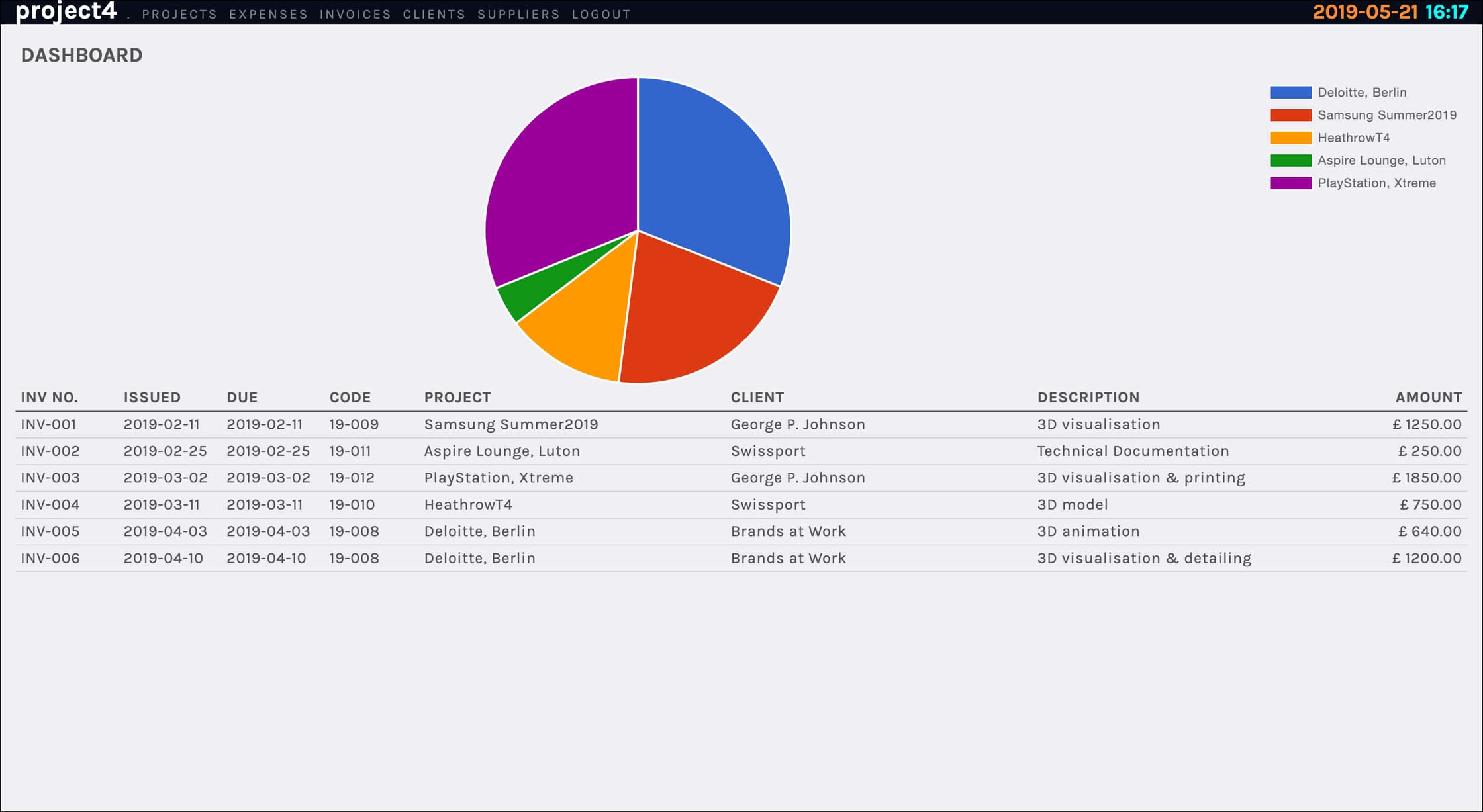Click the green Aspire Lounge legend swatch

[1291, 160]
